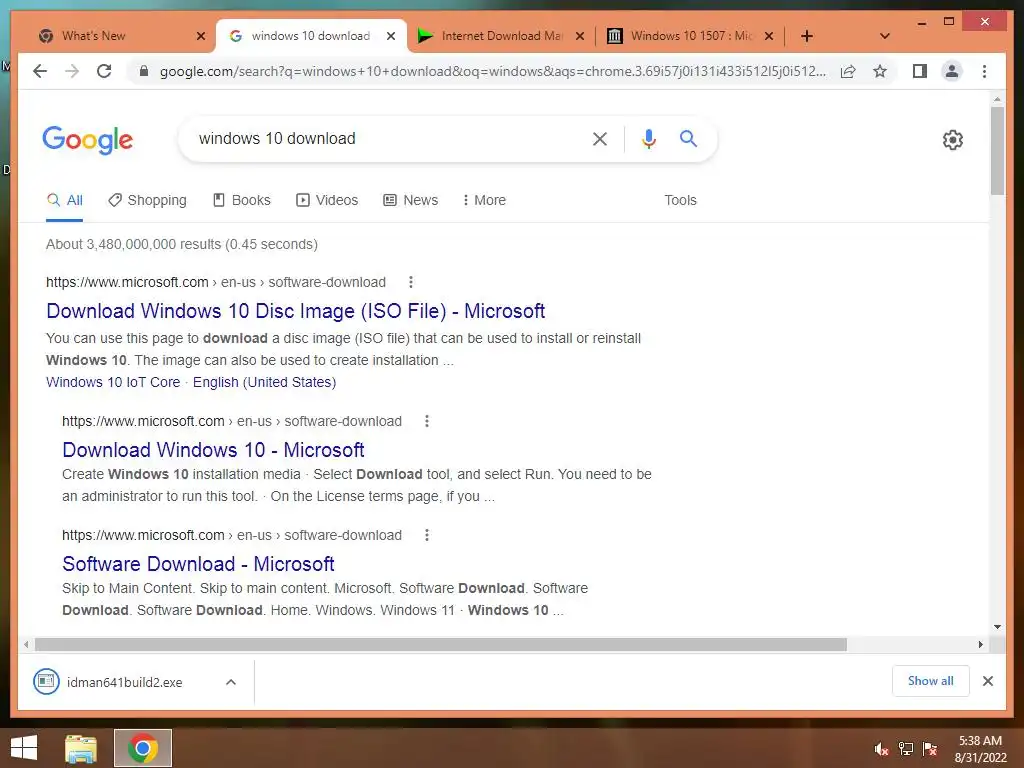Open the English (United States) sitelink
1024x768 pixels.
pyautogui.click(x=264, y=382)
